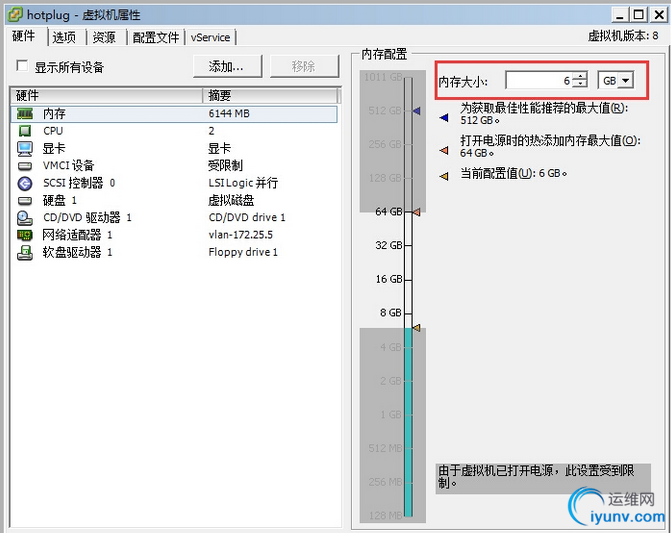Switch to the 资源 tab
This screenshot has height=533, width=671.
tap(104, 38)
